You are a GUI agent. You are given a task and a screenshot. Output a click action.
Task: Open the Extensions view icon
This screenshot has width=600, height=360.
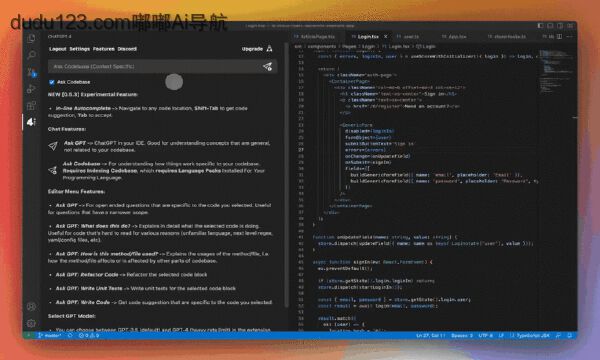click(31, 105)
